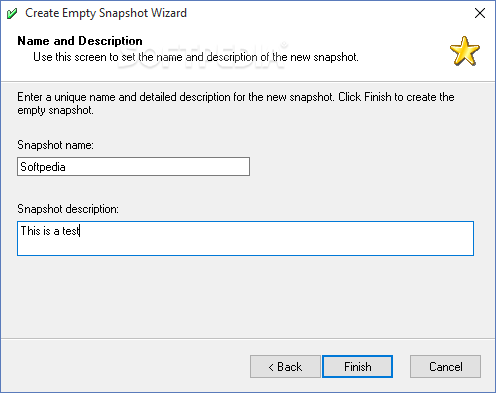
Task: Click the 'Snapshot description:' label
Action: point(68,209)
